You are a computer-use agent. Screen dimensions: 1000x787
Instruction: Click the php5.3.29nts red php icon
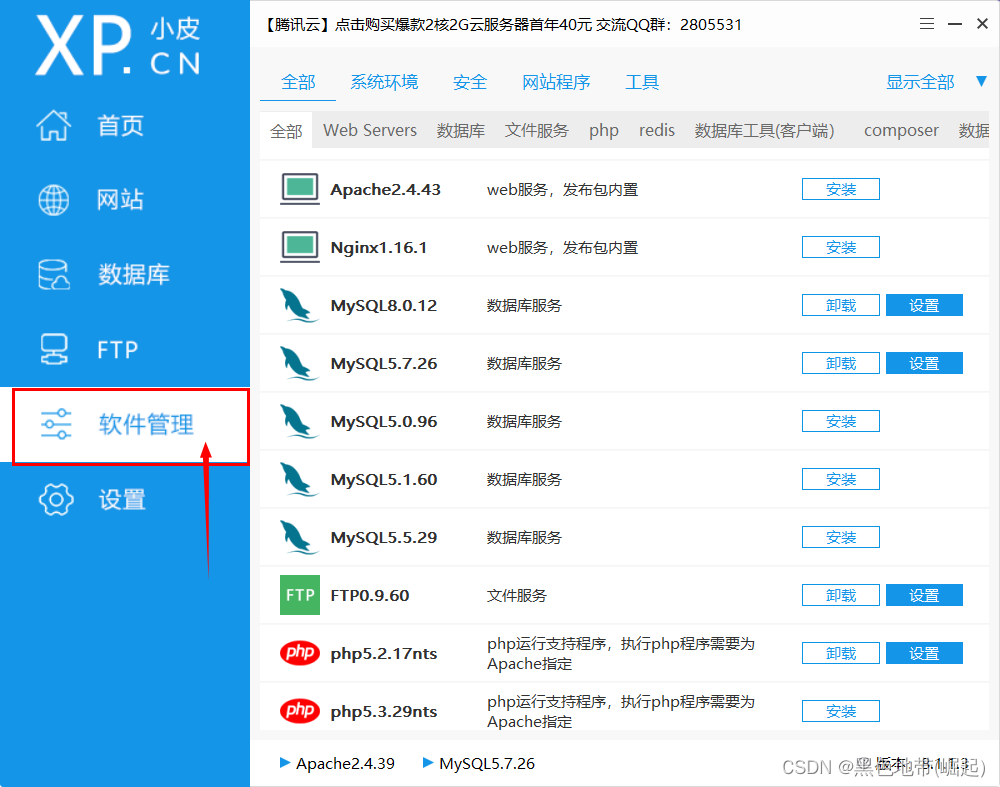pos(300,710)
